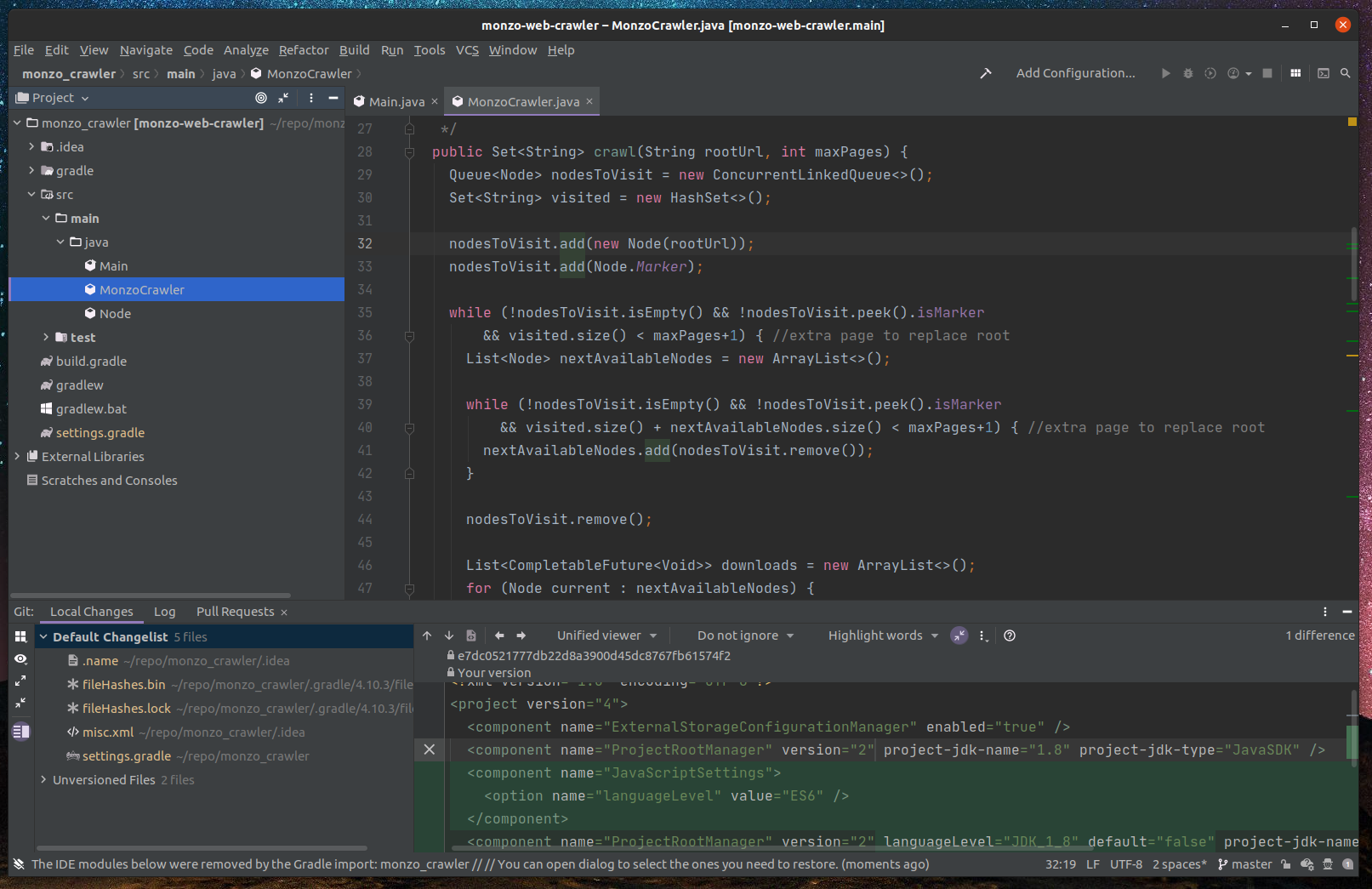
Task: Click the diff Help question icon
Action: tap(1010, 635)
